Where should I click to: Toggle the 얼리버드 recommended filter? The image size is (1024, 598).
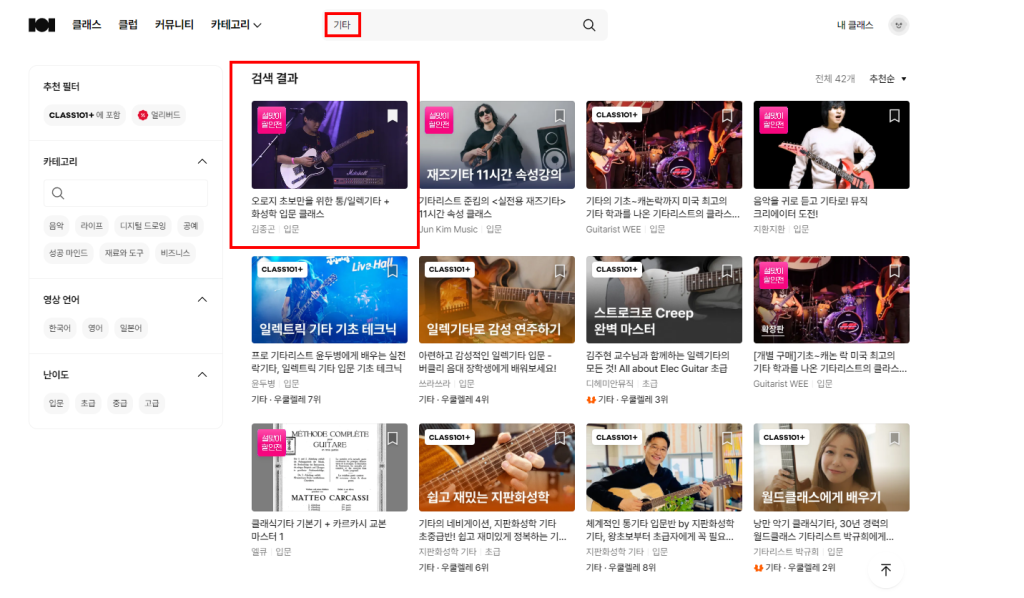pyautogui.click(x=159, y=115)
